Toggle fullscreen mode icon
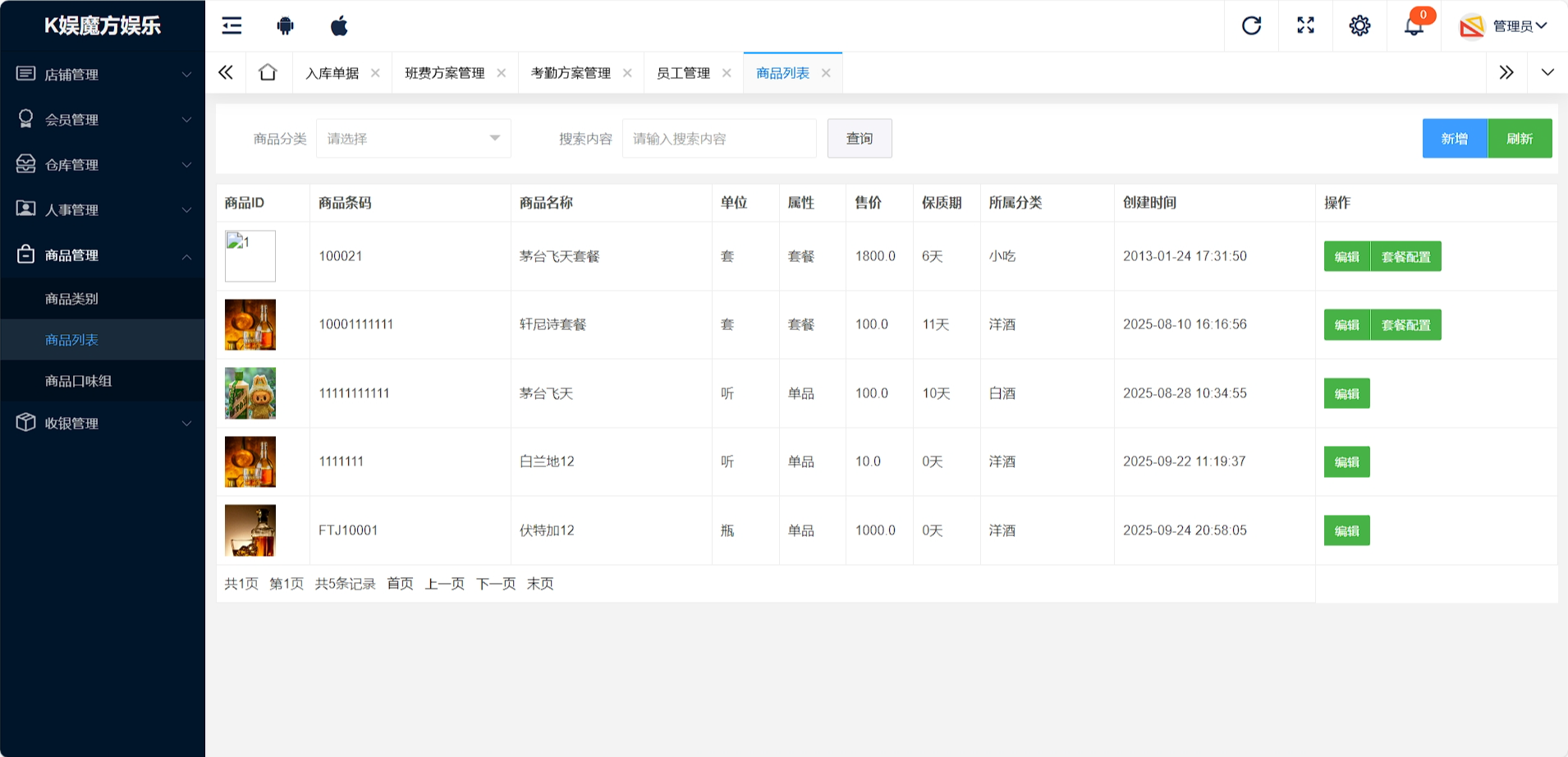 click(1305, 25)
